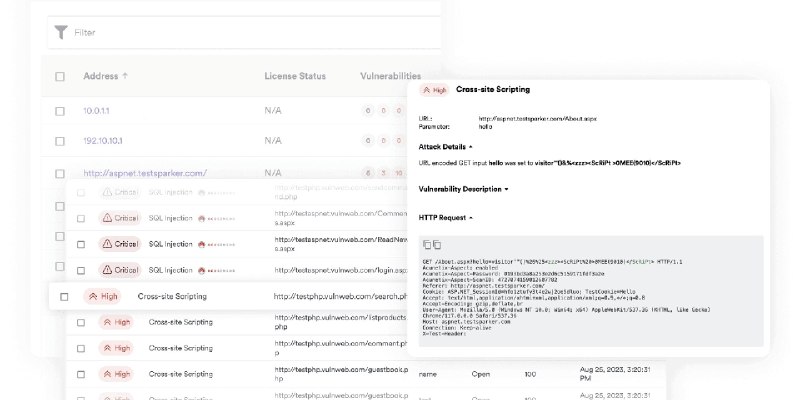The height and width of the screenshot is (400, 800).
Task: Click the testphp.vulnweb.com/comment.php URL
Action: (x=341, y=348)
